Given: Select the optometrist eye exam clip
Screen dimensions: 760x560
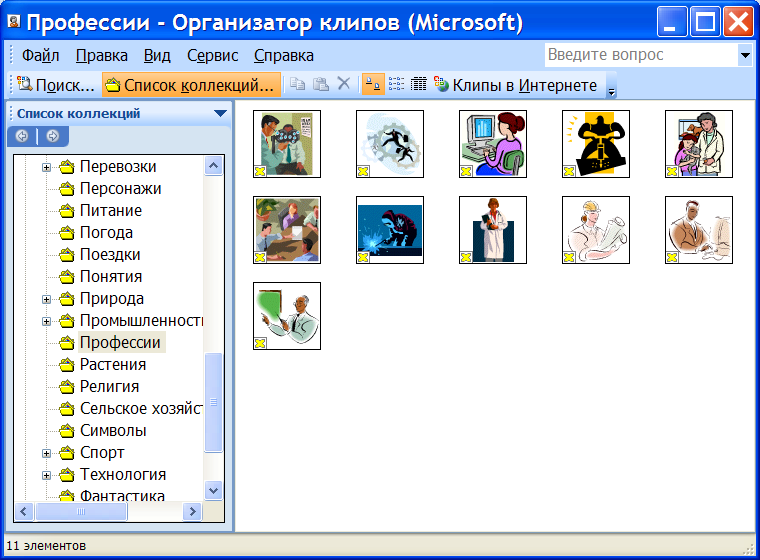Looking at the screenshot, I should coord(287,144).
